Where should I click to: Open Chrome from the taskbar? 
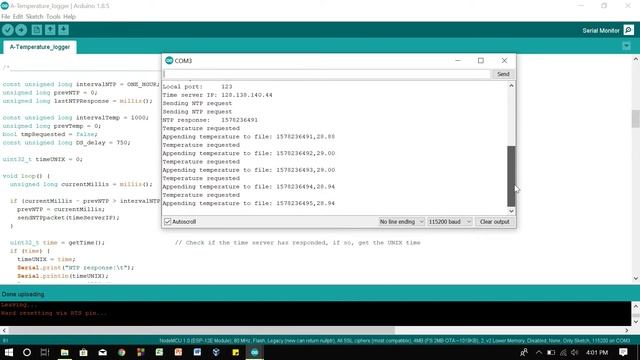[122, 352]
